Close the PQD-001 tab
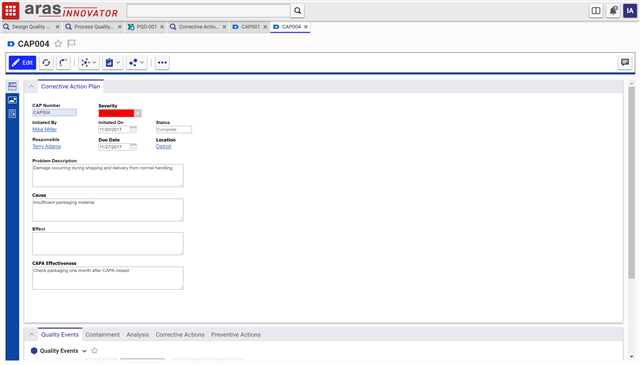This screenshot has width=640, height=365. coord(162,27)
